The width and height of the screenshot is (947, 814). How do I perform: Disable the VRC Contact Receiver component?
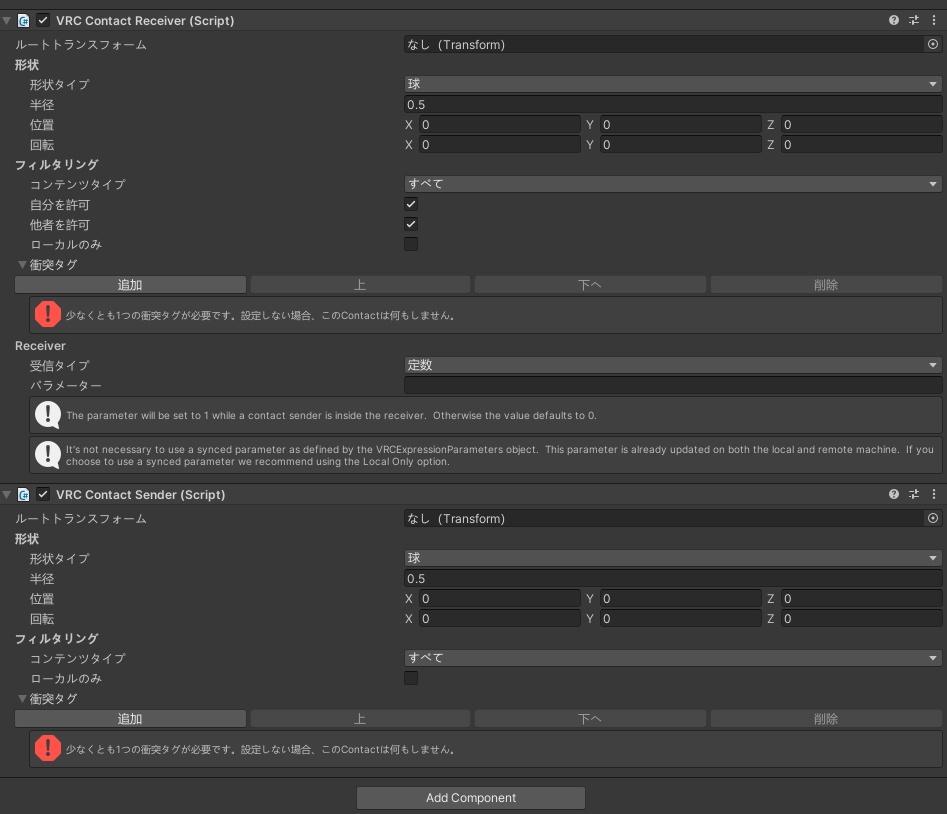pos(43,20)
